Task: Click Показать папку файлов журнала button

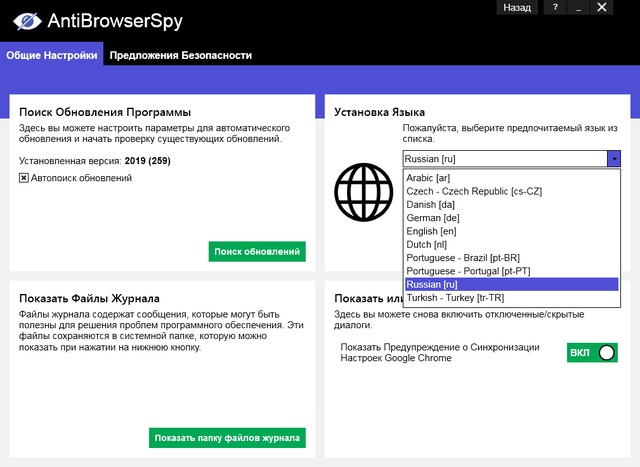Action: coord(227,438)
